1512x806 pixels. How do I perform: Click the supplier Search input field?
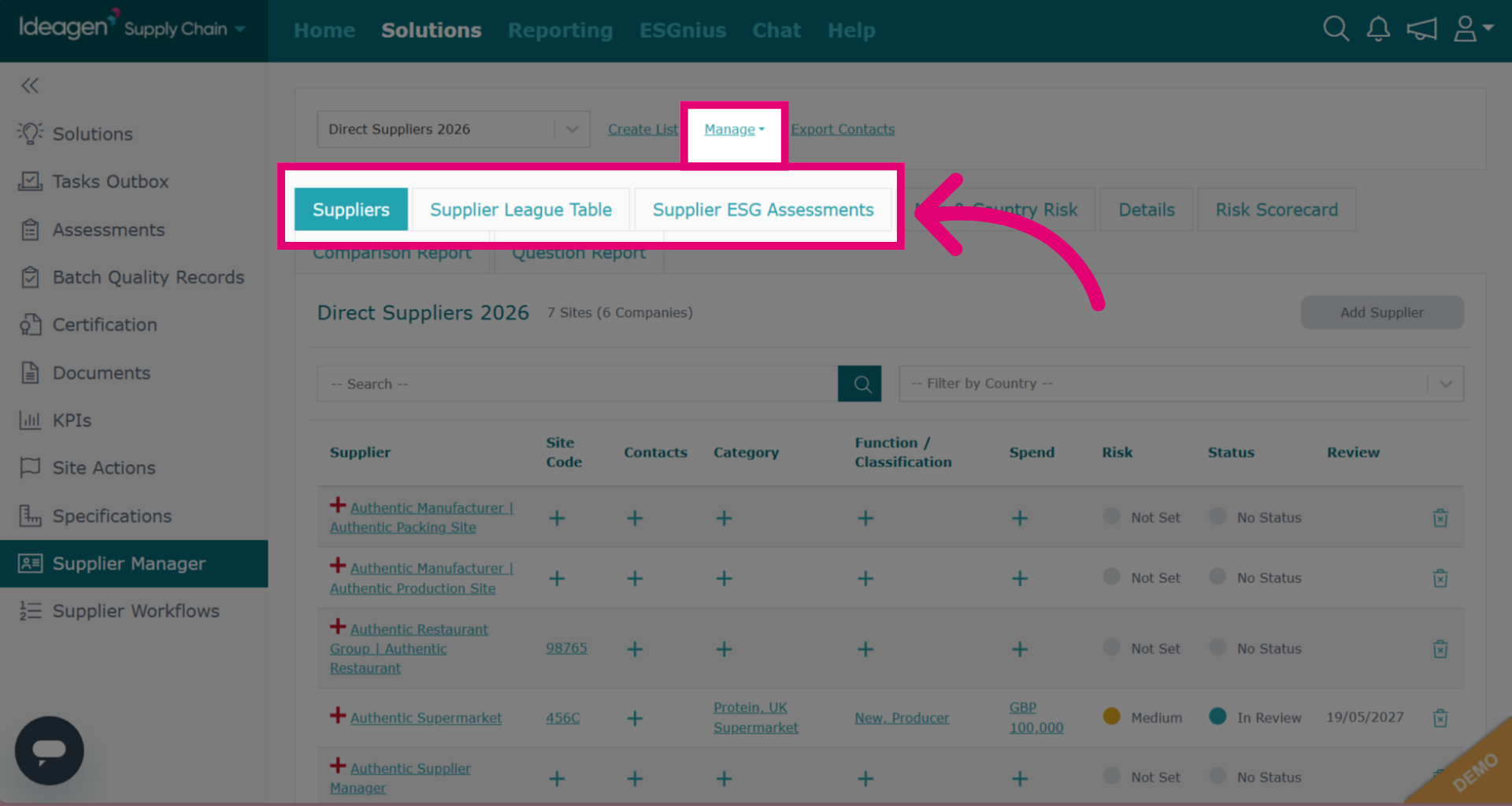[x=577, y=384]
